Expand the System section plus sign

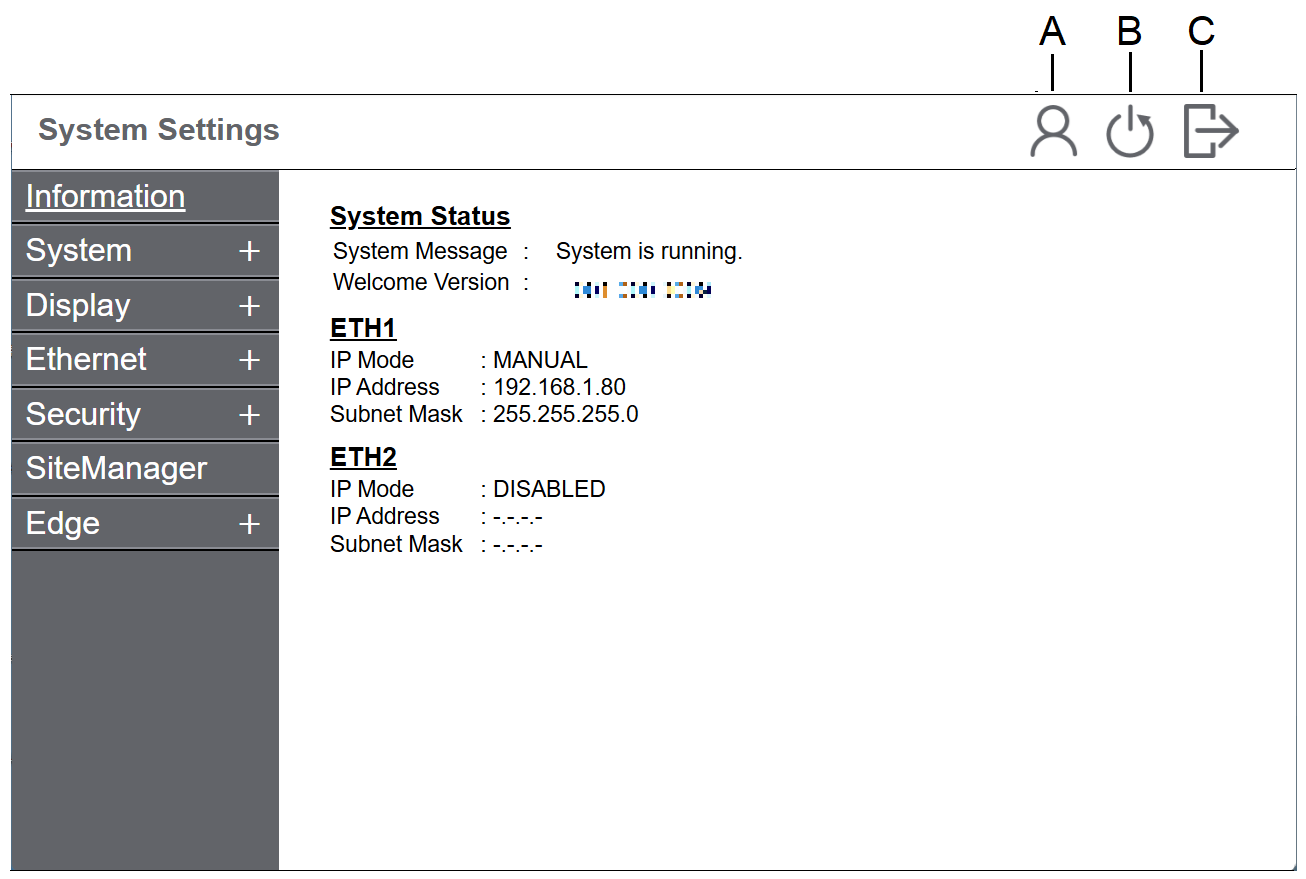pos(249,251)
